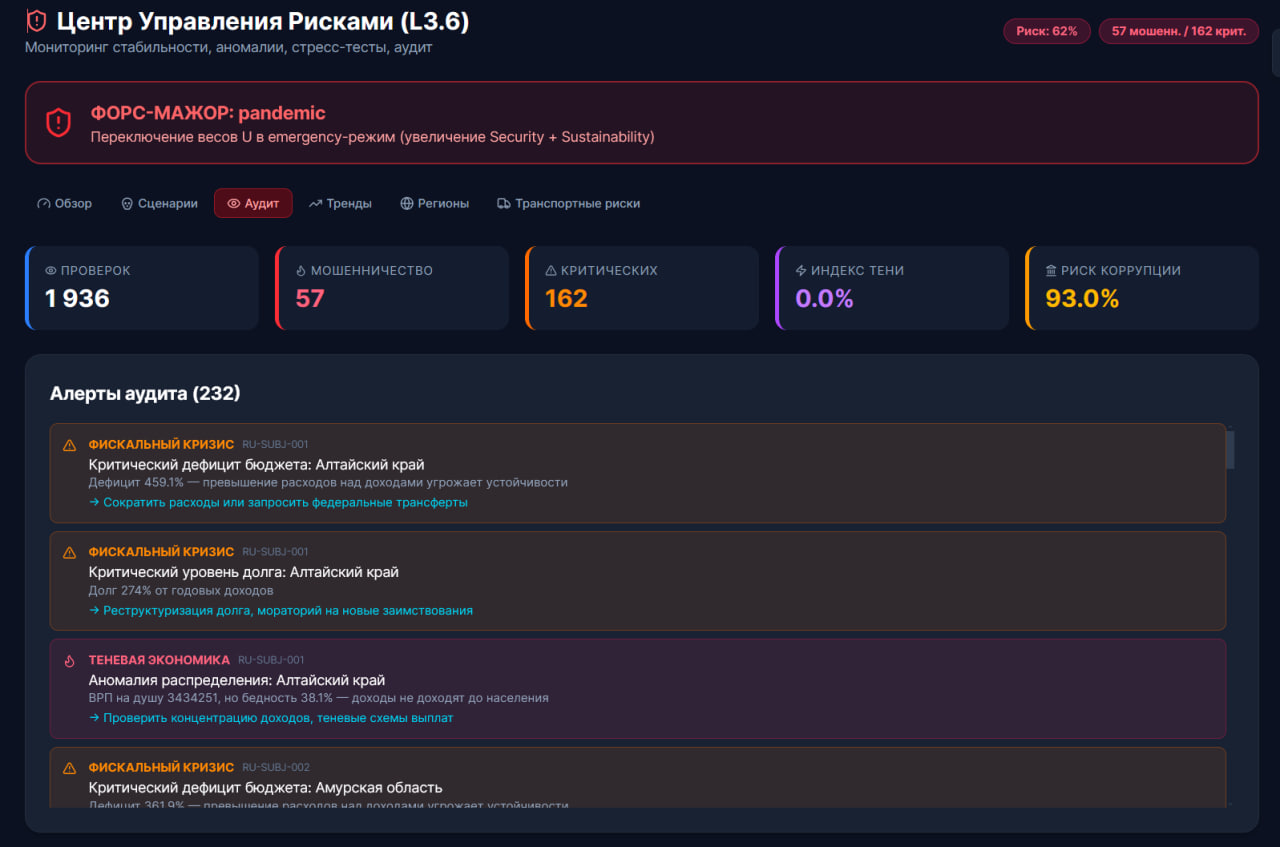Click the flame icon of the ТЕНЕВАЯ ЭКОНОМИКА alert
This screenshot has height=847, width=1280.
[69, 661]
